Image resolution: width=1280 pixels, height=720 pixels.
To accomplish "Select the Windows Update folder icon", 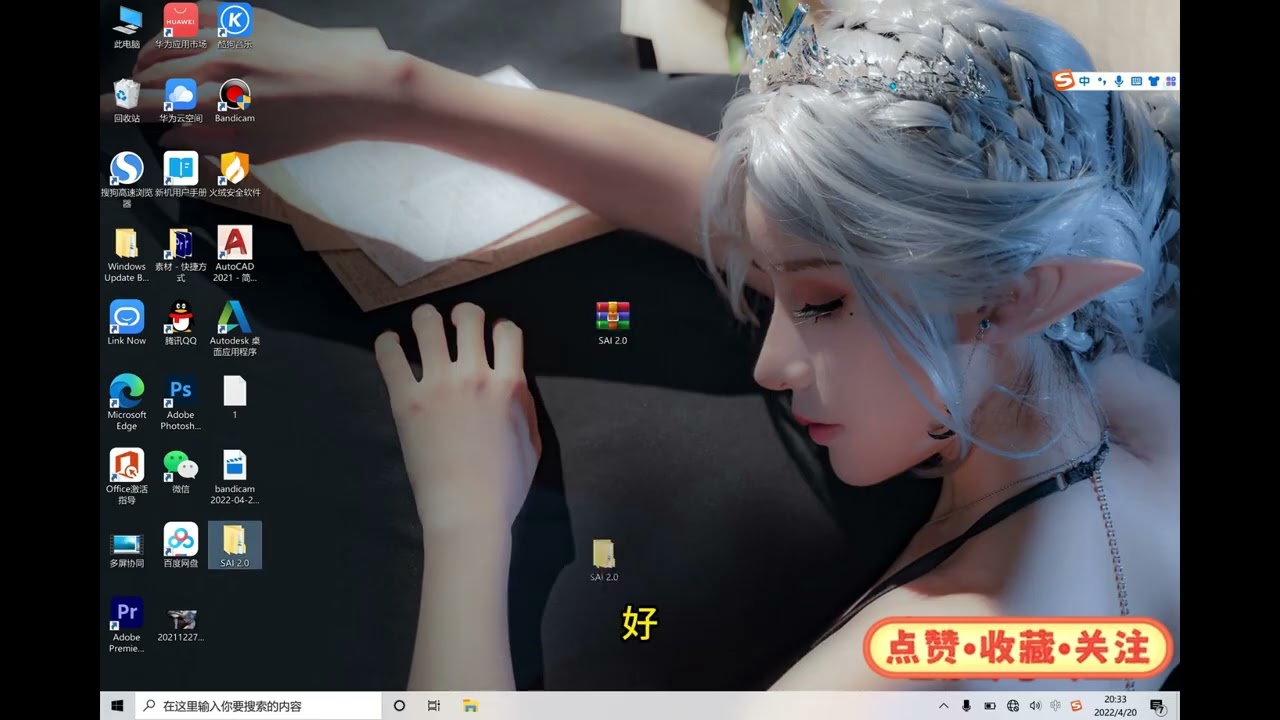I will coord(127,254).
